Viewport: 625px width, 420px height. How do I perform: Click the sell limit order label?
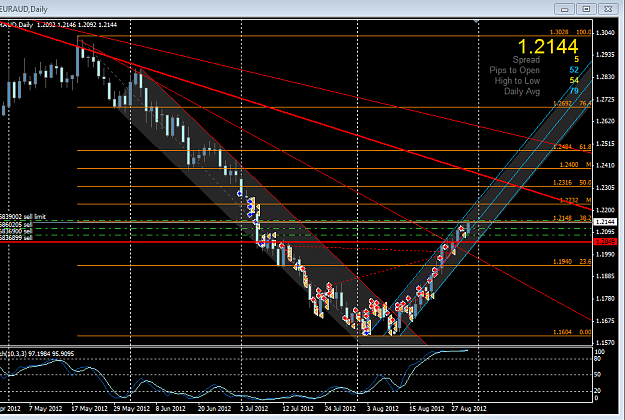[23, 217]
